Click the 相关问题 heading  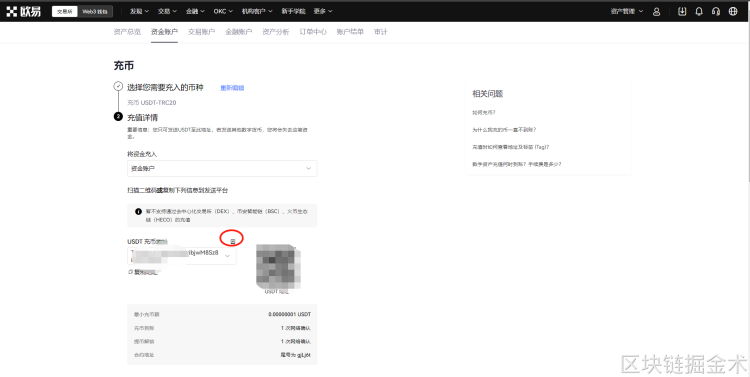pos(487,94)
